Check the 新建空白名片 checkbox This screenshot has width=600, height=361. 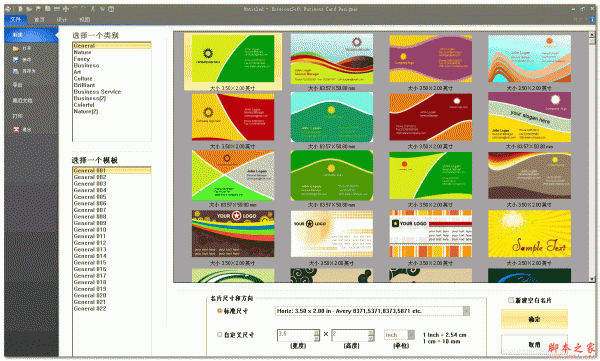511,300
